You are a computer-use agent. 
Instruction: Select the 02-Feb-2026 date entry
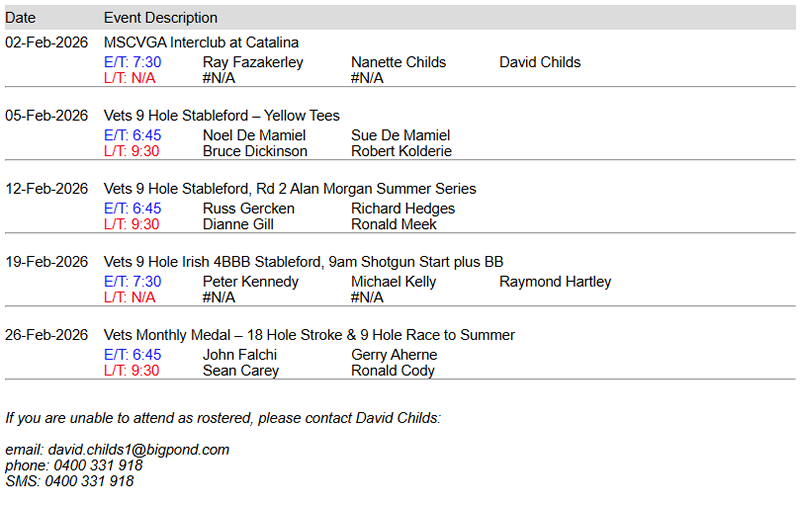pyautogui.click(x=47, y=43)
